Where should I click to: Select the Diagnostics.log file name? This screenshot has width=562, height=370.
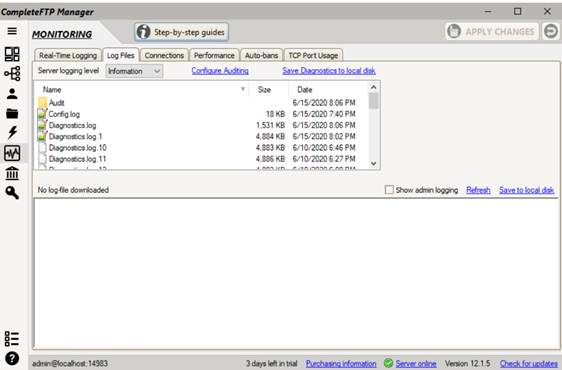72,125
